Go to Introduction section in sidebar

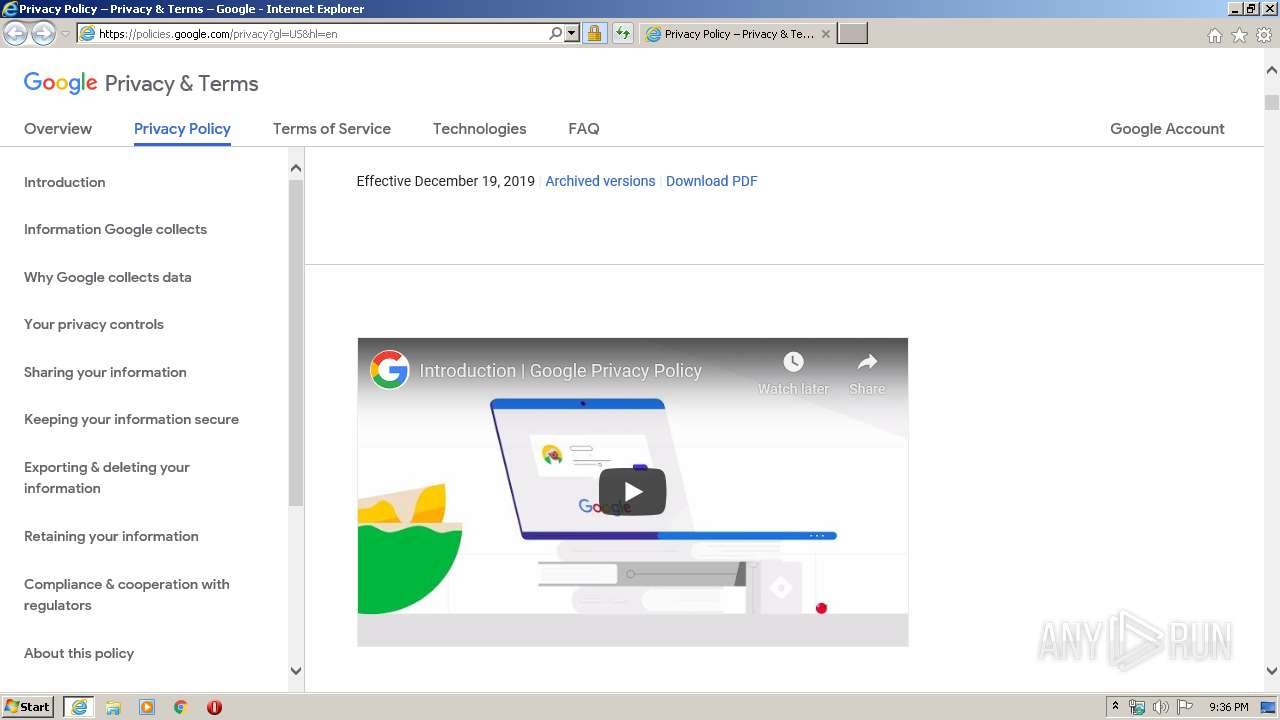65,182
